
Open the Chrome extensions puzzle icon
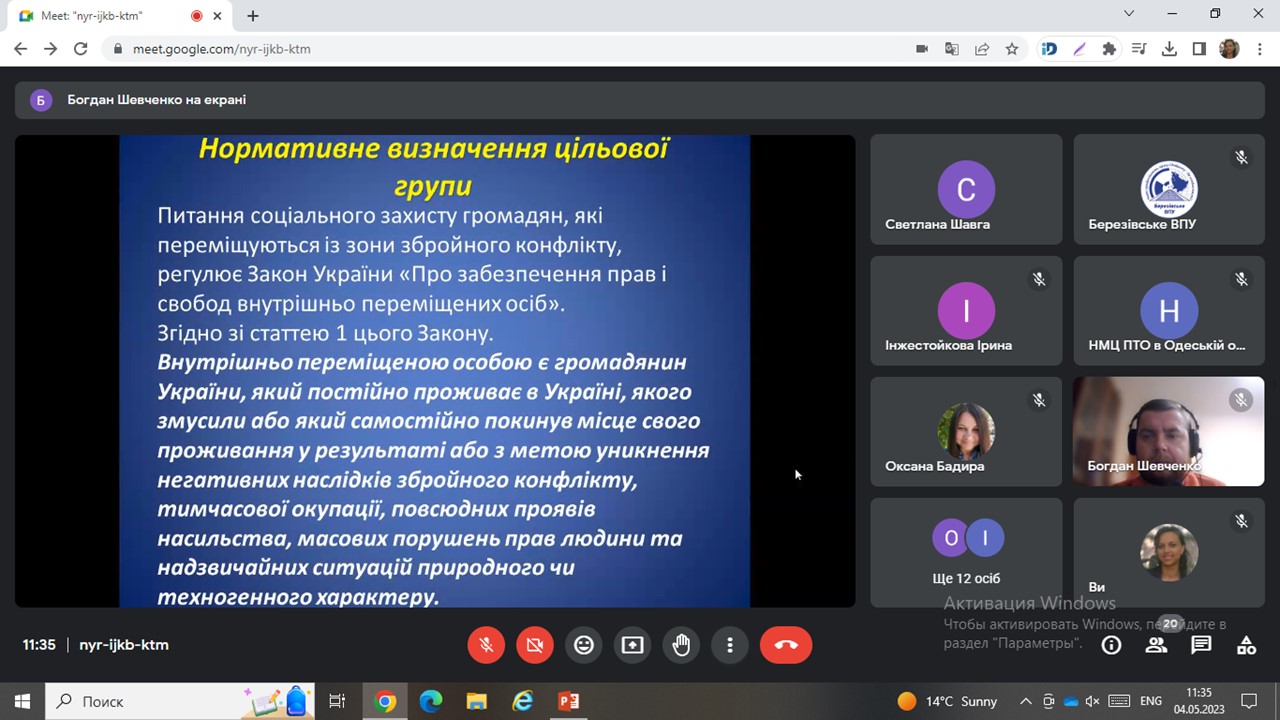(1109, 49)
